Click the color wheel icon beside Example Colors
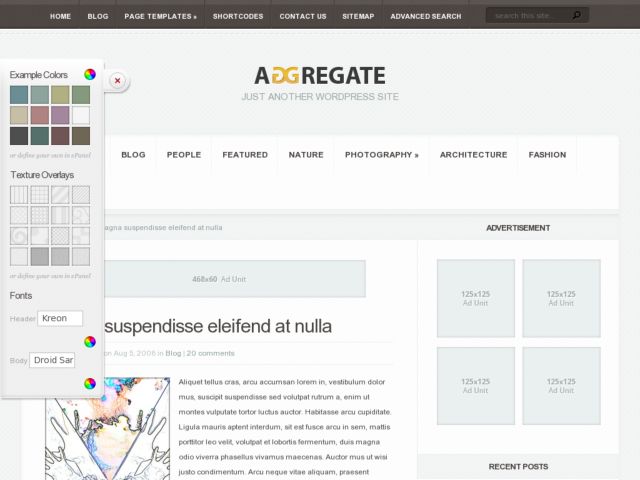640x480 pixels. 90,74
